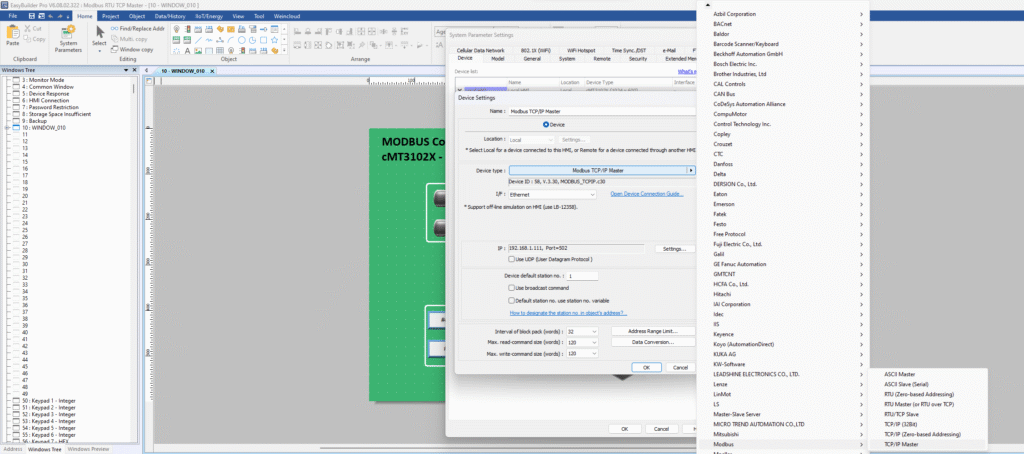Select the Line drawing object
1024x454 pixels.
198,40
